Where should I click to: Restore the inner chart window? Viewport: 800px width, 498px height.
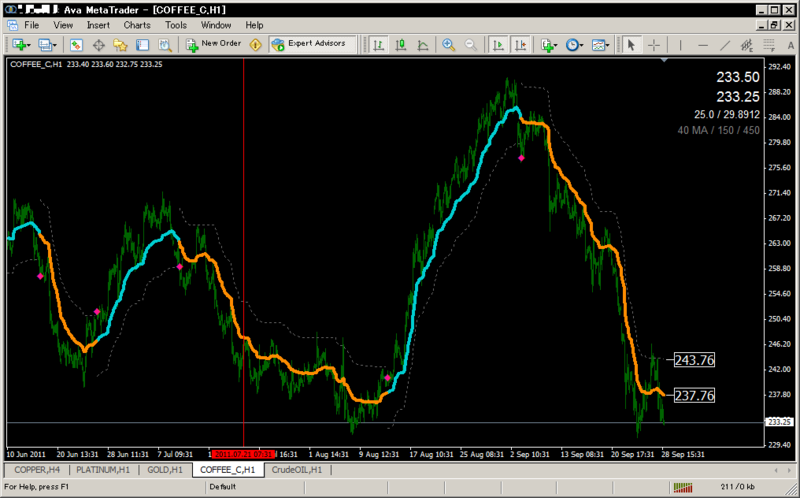click(774, 25)
